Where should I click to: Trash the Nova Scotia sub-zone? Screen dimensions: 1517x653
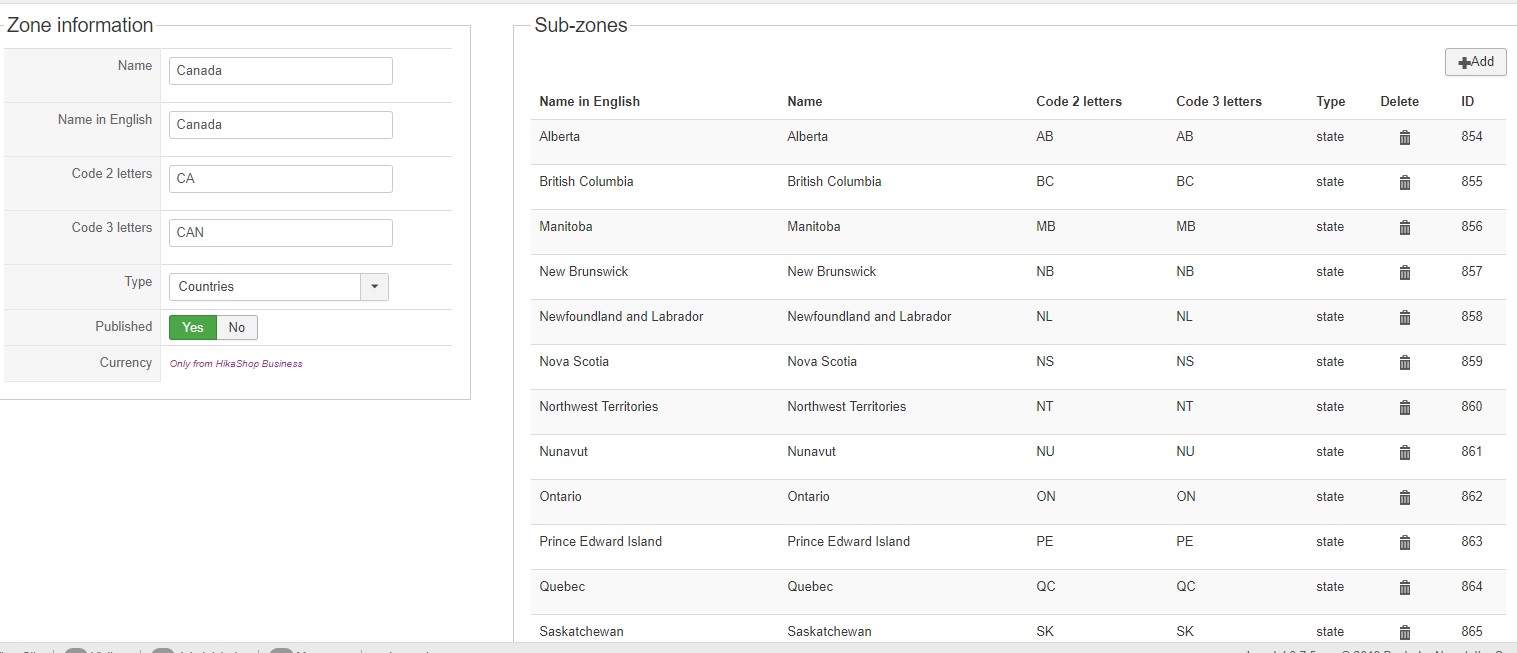pyautogui.click(x=1404, y=362)
